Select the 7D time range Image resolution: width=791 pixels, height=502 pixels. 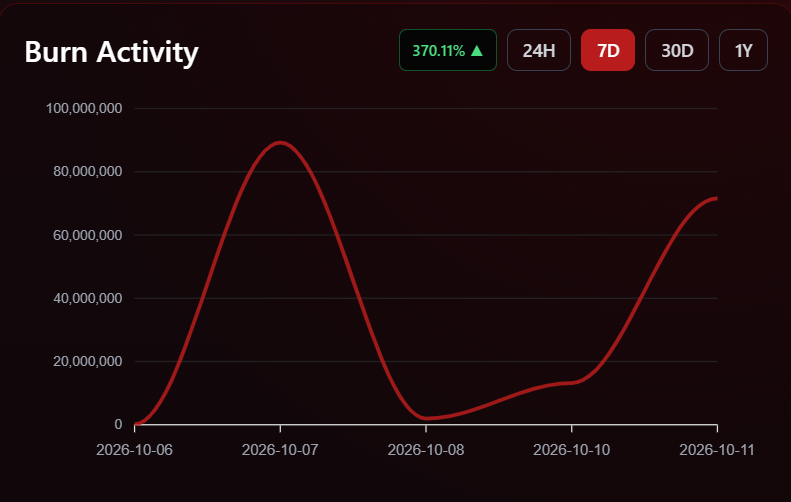608,50
